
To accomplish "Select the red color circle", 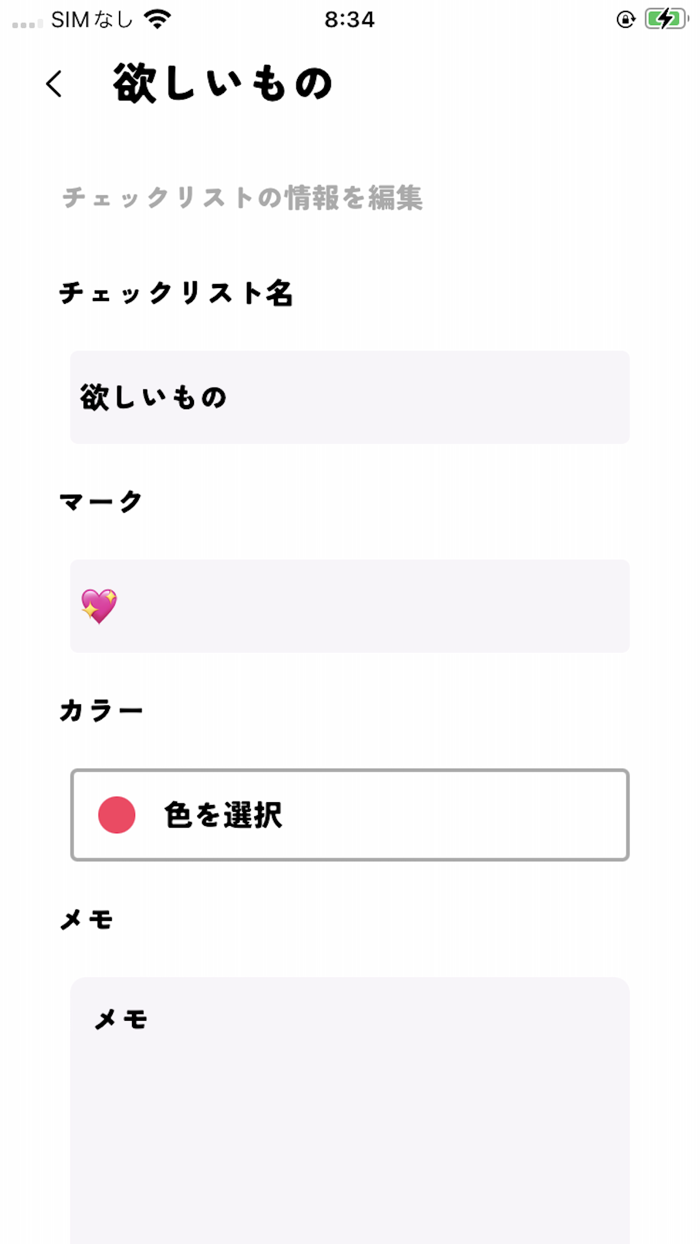I will tap(117, 815).
